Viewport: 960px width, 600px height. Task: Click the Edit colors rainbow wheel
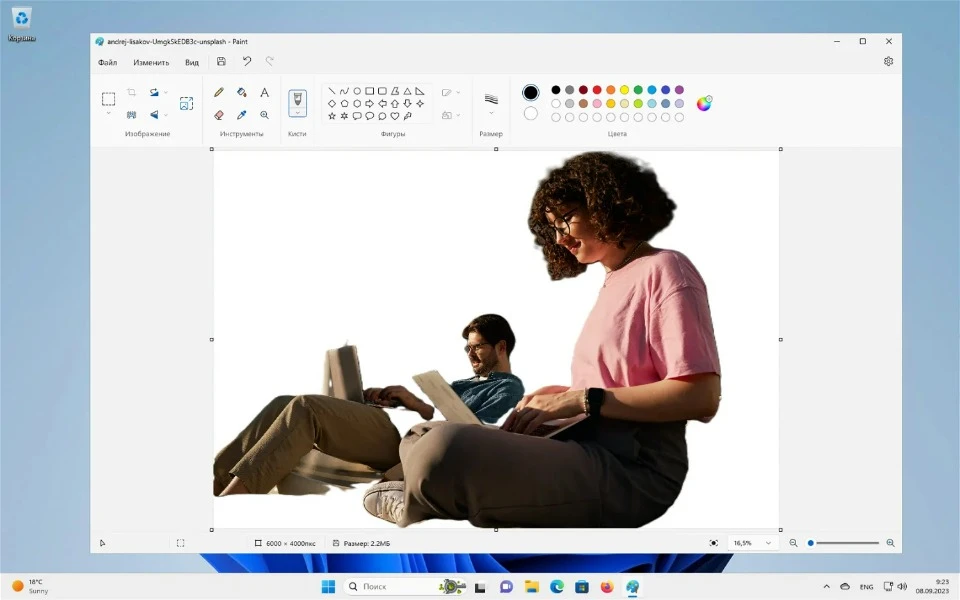704,103
